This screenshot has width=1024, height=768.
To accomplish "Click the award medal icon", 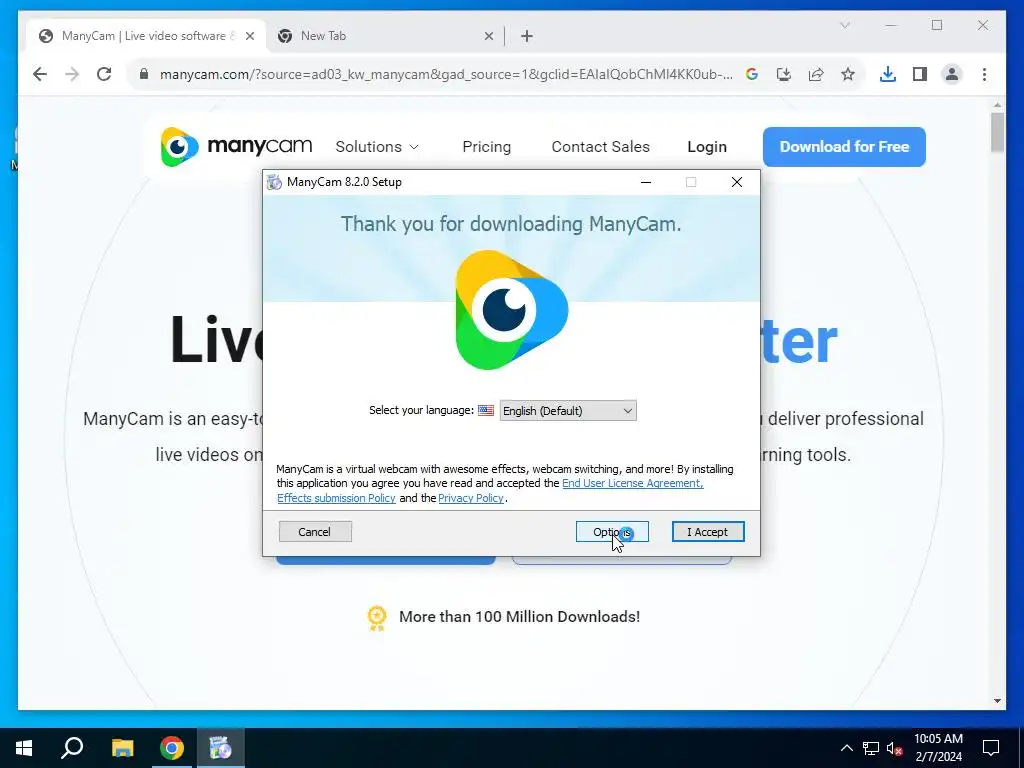I will pyautogui.click(x=377, y=618).
